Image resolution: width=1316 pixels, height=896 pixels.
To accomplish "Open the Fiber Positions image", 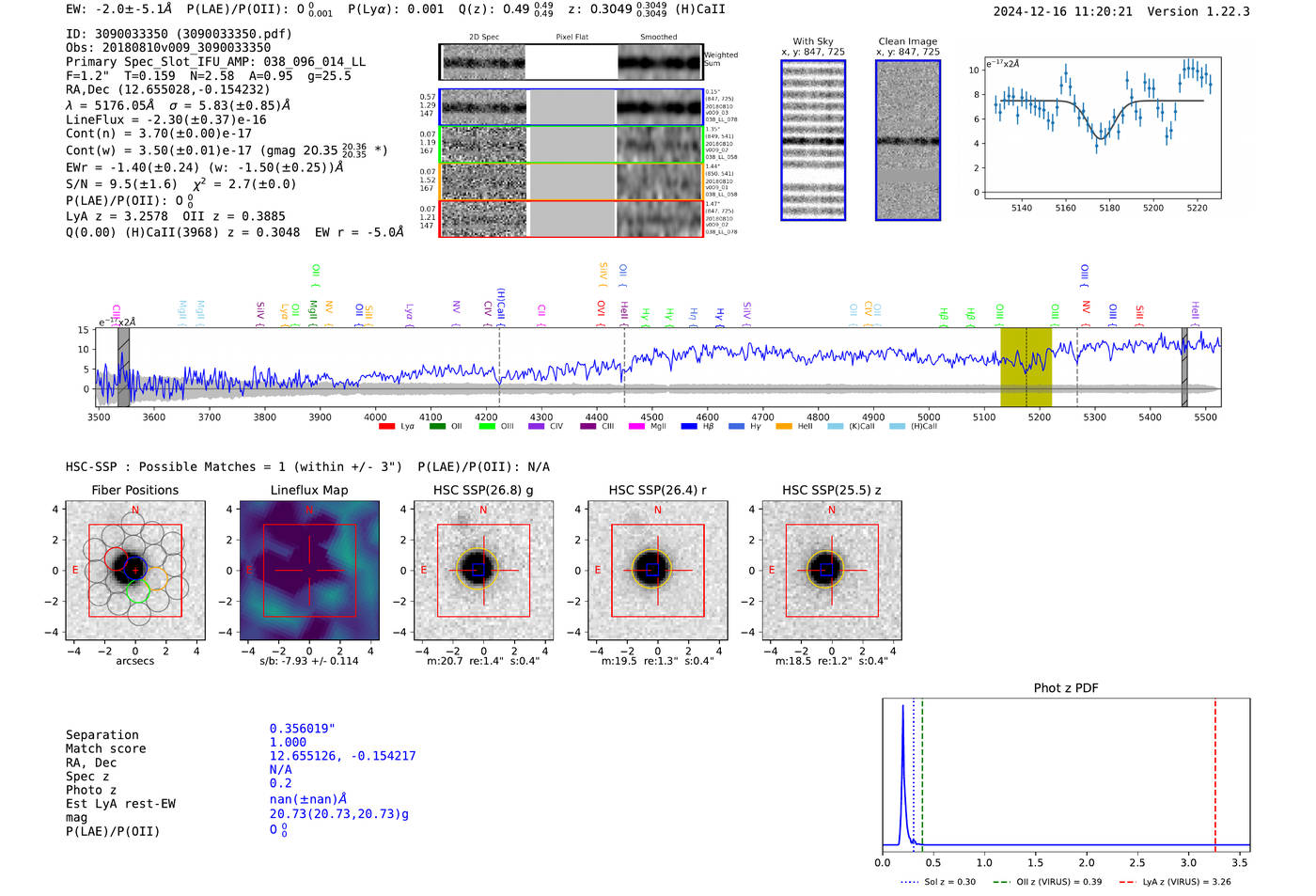I will pos(135,571).
